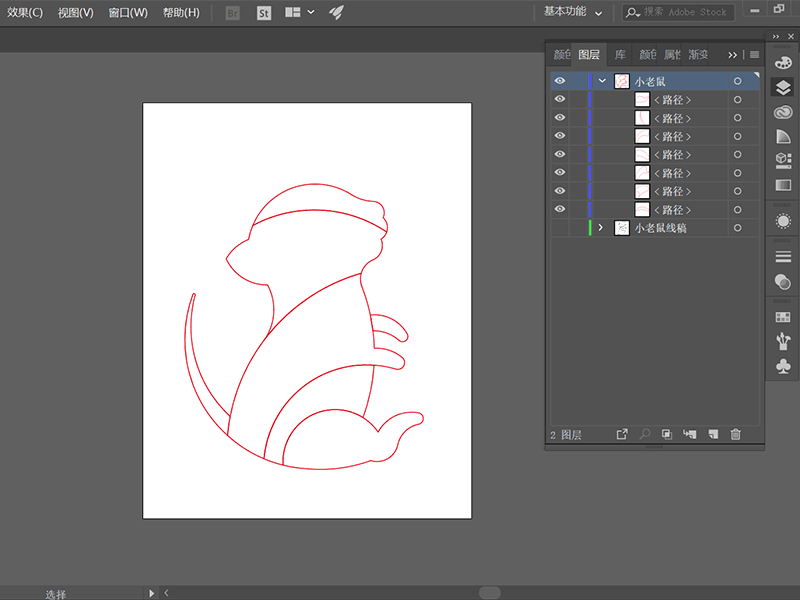Show more panel tabs with >> arrows

tap(733, 55)
